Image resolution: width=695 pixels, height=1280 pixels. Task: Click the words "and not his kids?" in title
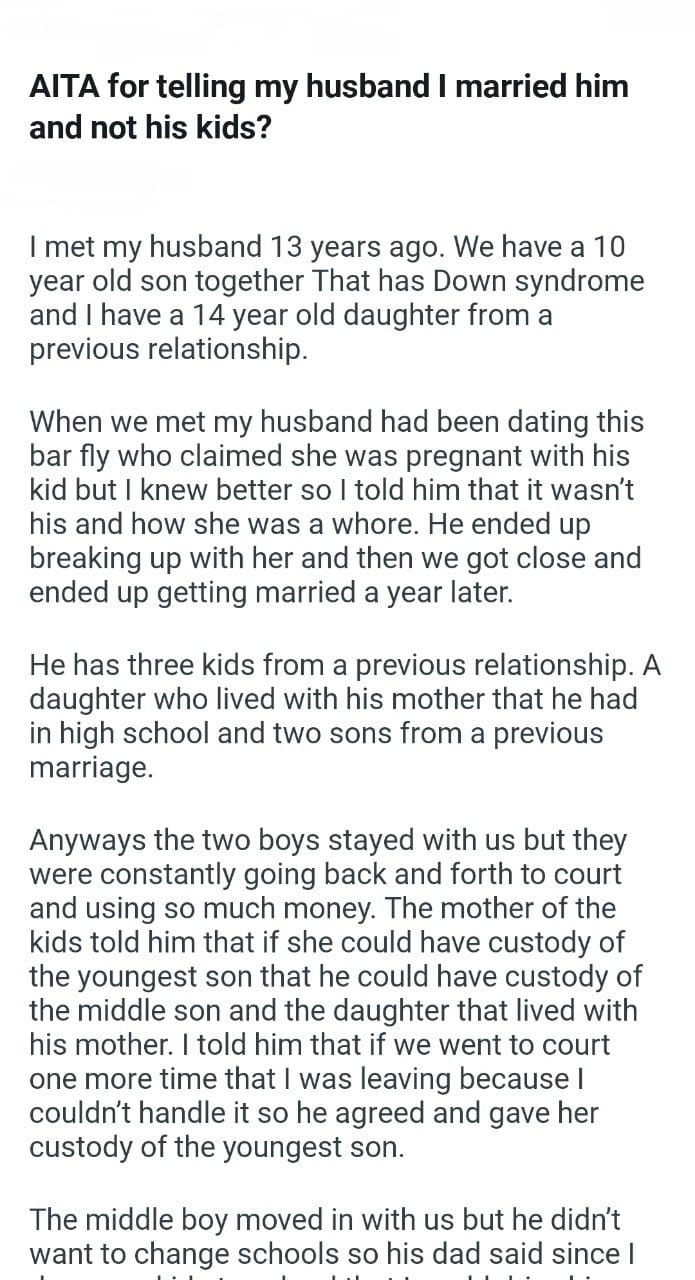[150, 128]
